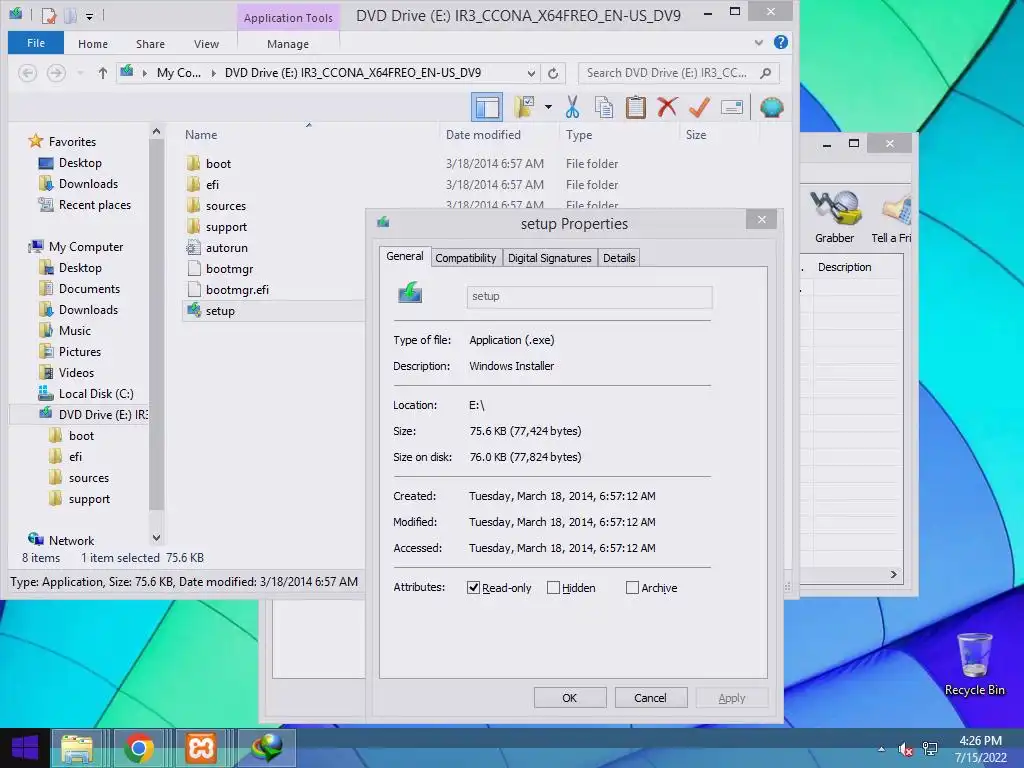
Task: Open dropdown arrow next to folder options icon
Action: click(548, 107)
